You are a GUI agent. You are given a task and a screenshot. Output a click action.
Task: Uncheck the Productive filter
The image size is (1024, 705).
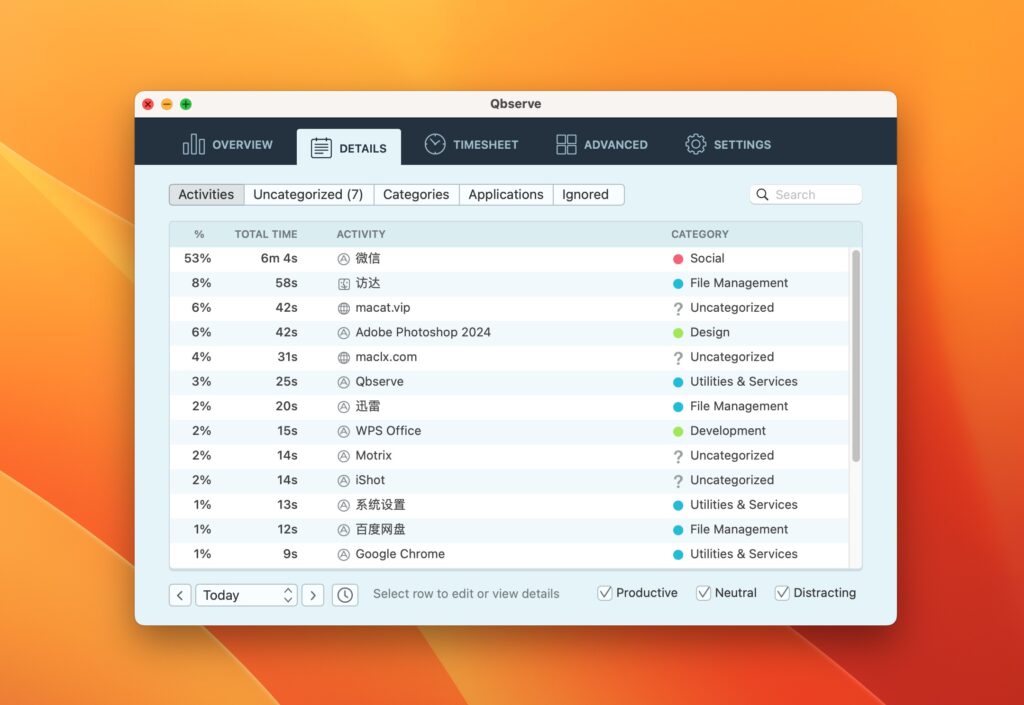pyautogui.click(x=604, y=592)
